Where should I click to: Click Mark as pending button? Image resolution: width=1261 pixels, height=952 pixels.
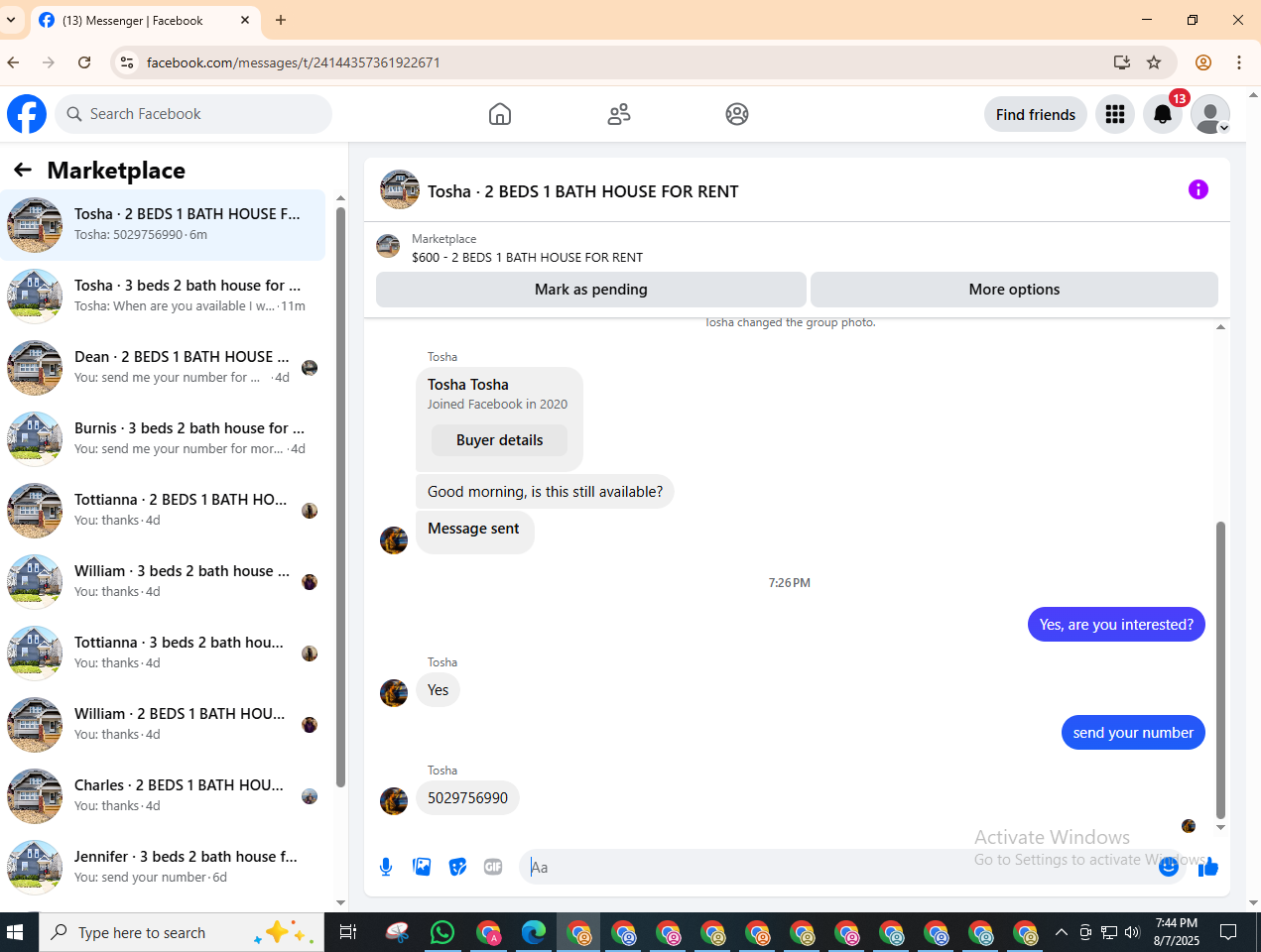pos(591,290)
